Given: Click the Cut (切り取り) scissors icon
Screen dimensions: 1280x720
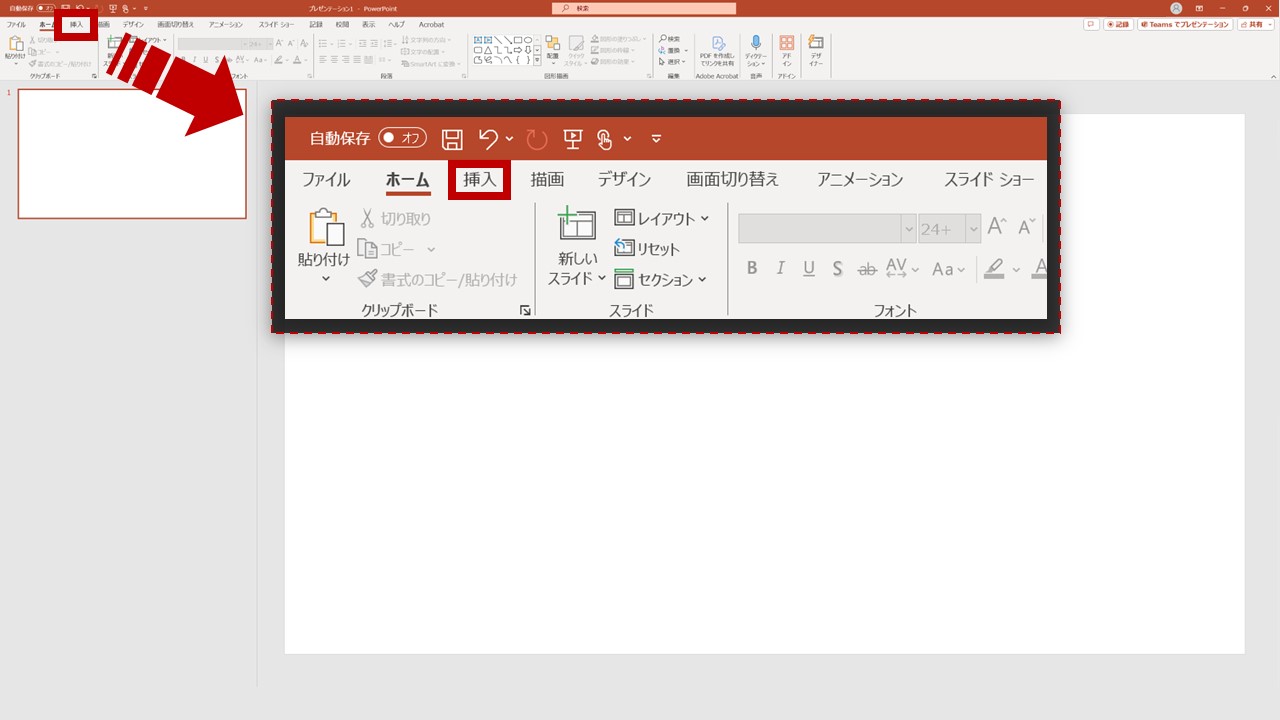Looking at the screenshot, I should (368, 217).
